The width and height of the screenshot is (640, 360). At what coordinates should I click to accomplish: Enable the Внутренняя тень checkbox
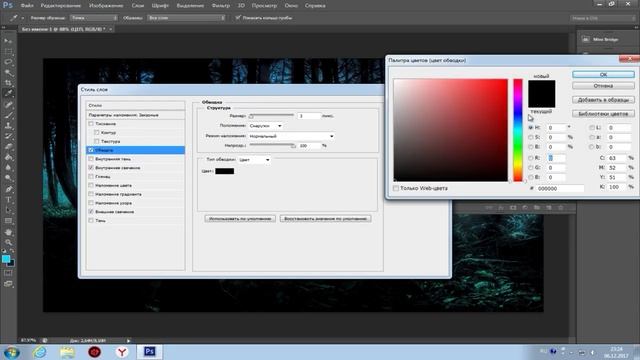coord(91,159)
